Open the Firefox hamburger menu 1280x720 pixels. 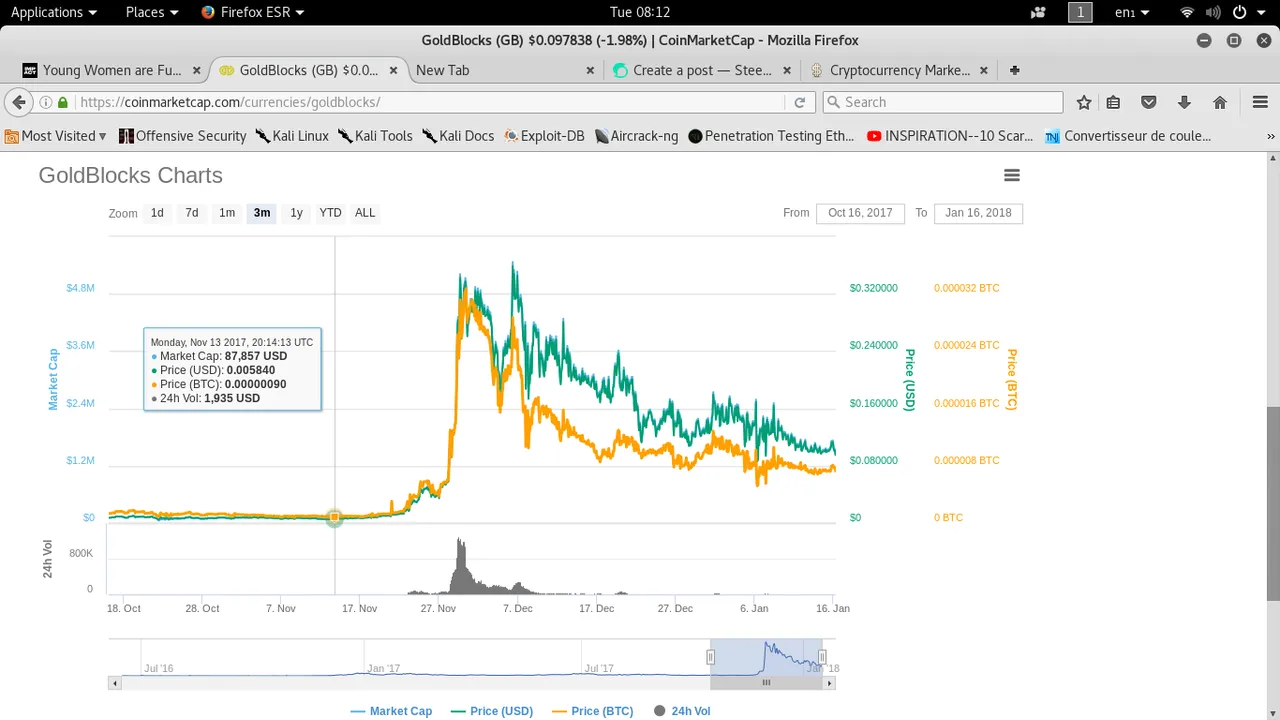[x=1260, y=102]
